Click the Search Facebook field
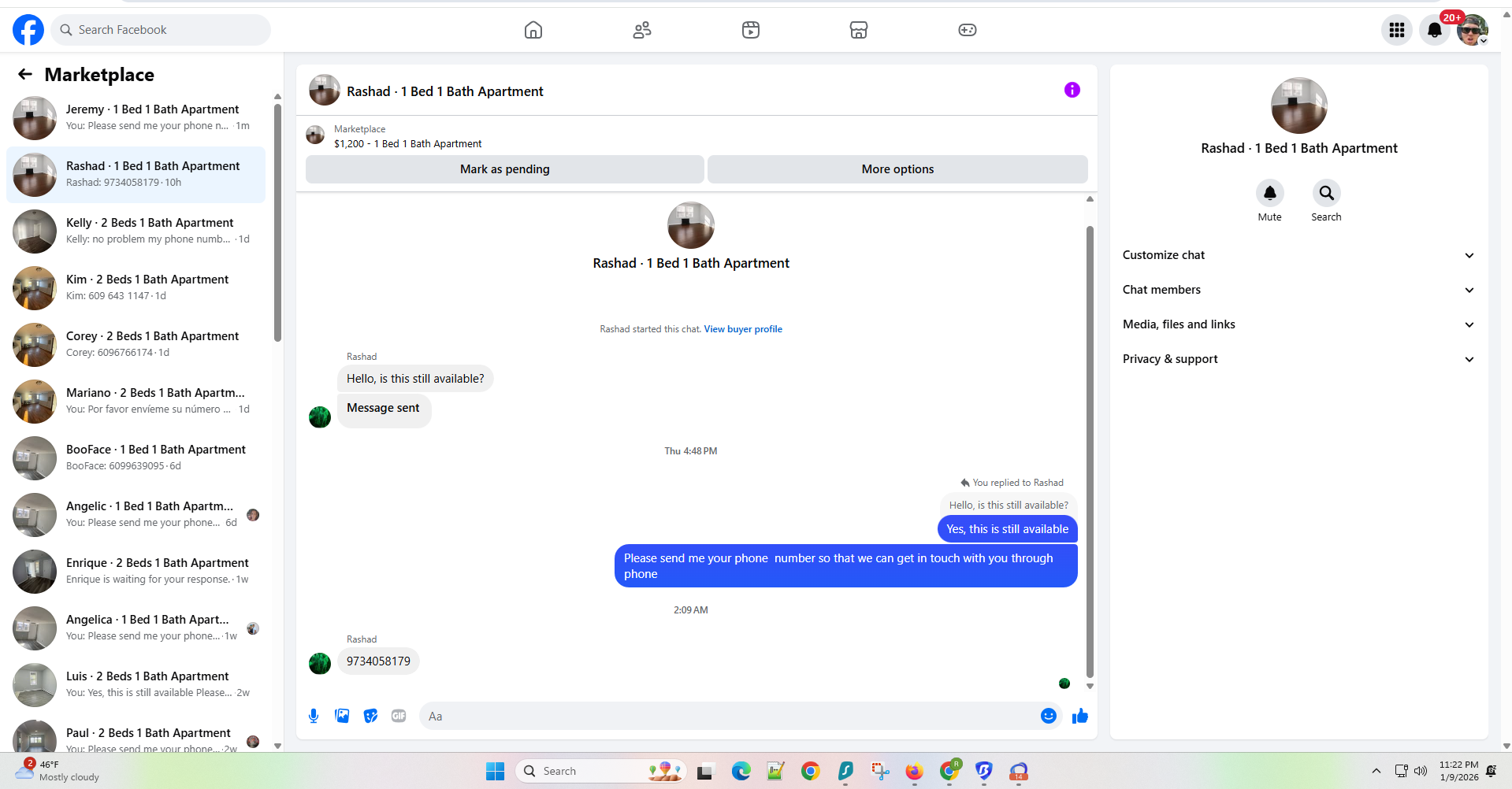 click(x=161, y=30)
